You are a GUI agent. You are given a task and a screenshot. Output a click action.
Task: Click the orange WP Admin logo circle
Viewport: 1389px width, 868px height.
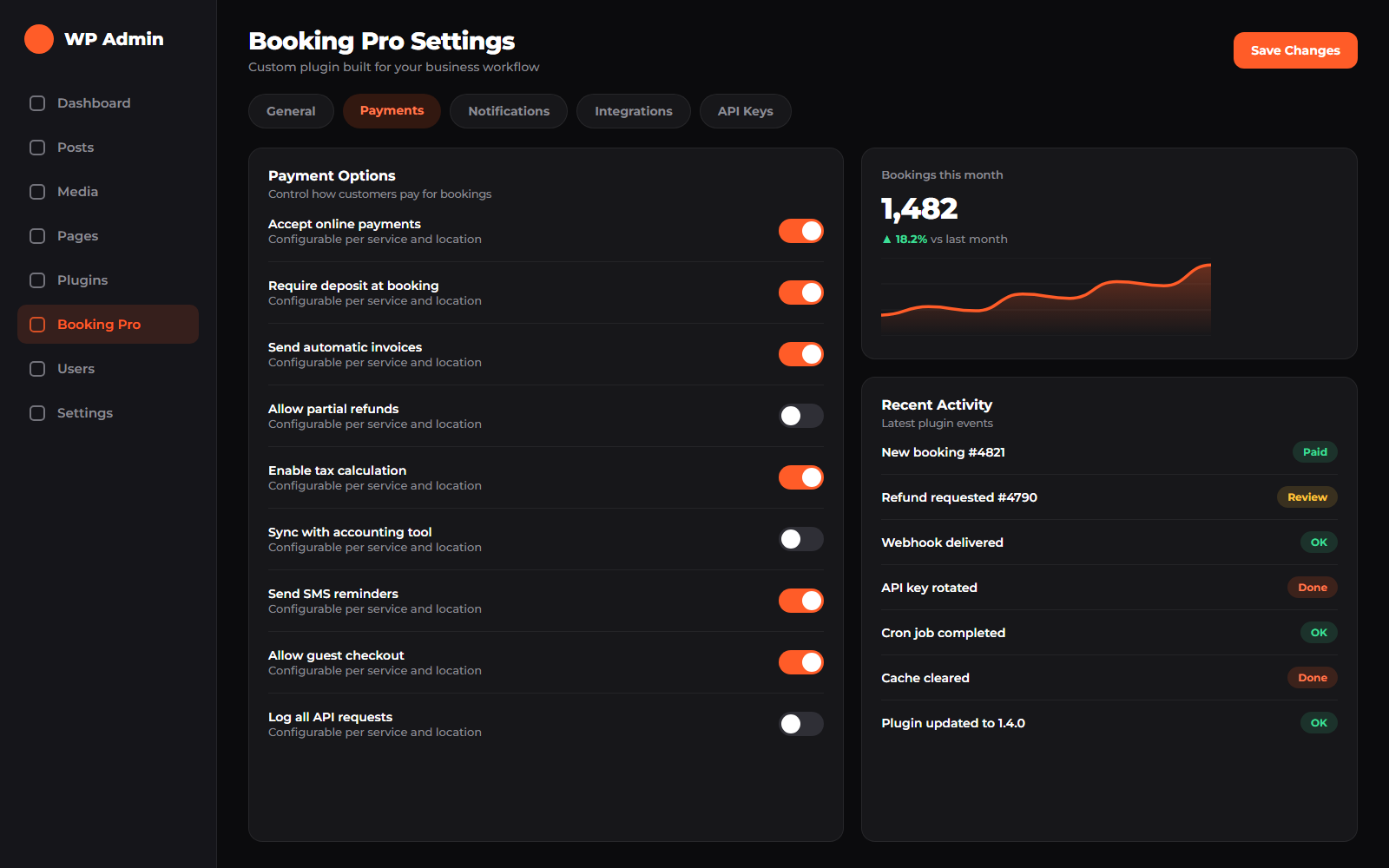click(39, 39)
